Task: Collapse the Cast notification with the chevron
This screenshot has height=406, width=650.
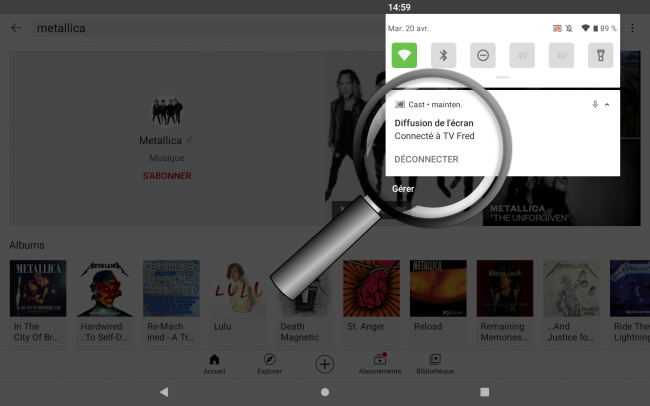Action: [x=607, y=105]
